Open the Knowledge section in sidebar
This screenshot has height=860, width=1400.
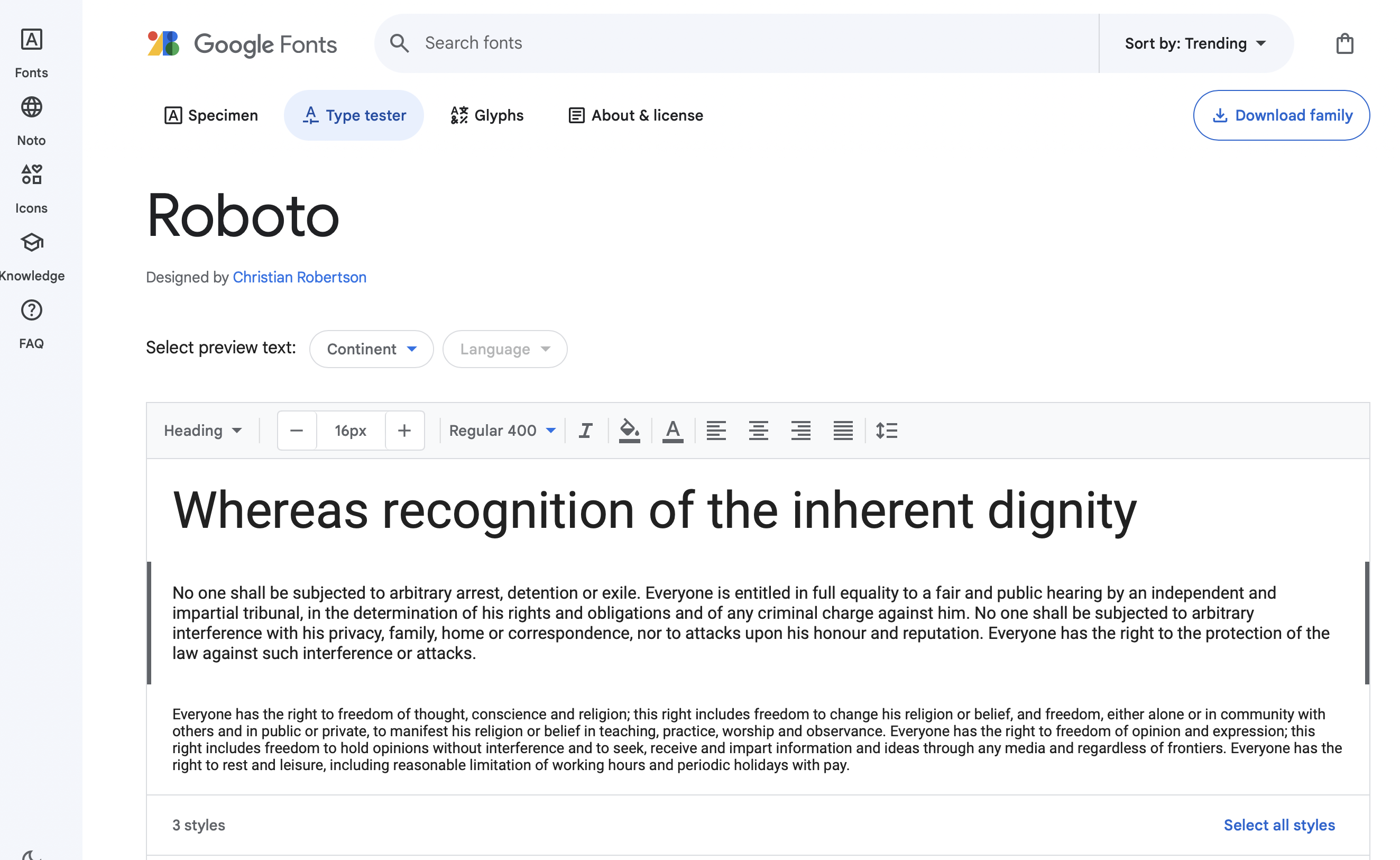click(x=31, y=257)
